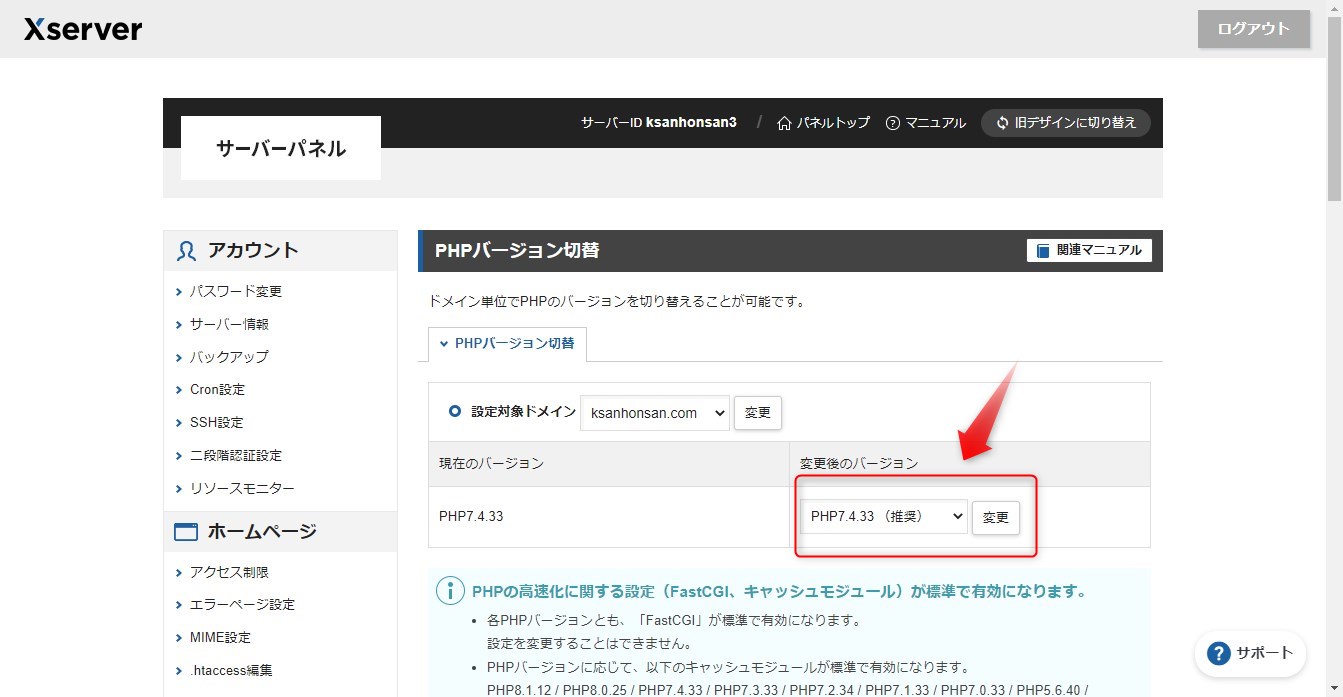Open the .htaccess編集 link
Viewport: 1343px width, 697px height.
[x=228, y=669]
